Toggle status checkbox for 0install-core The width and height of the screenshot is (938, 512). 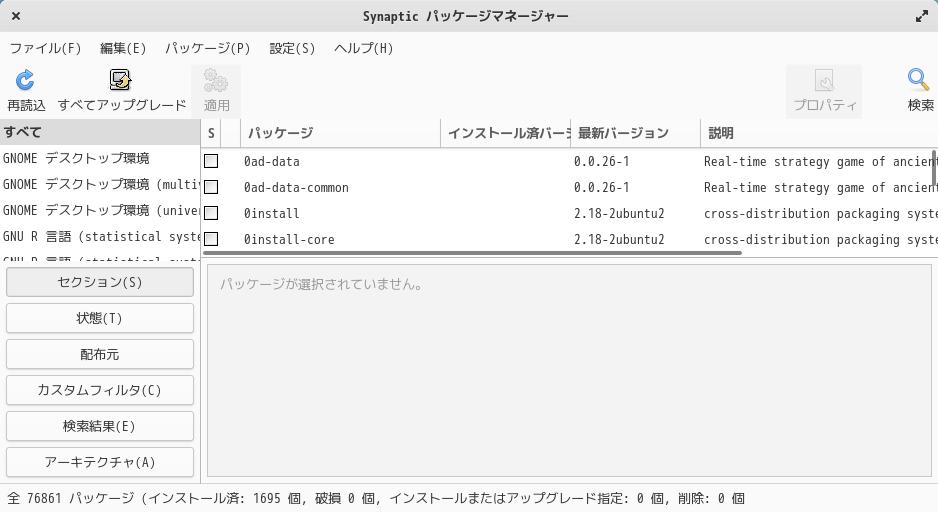(x=211, y=239)
